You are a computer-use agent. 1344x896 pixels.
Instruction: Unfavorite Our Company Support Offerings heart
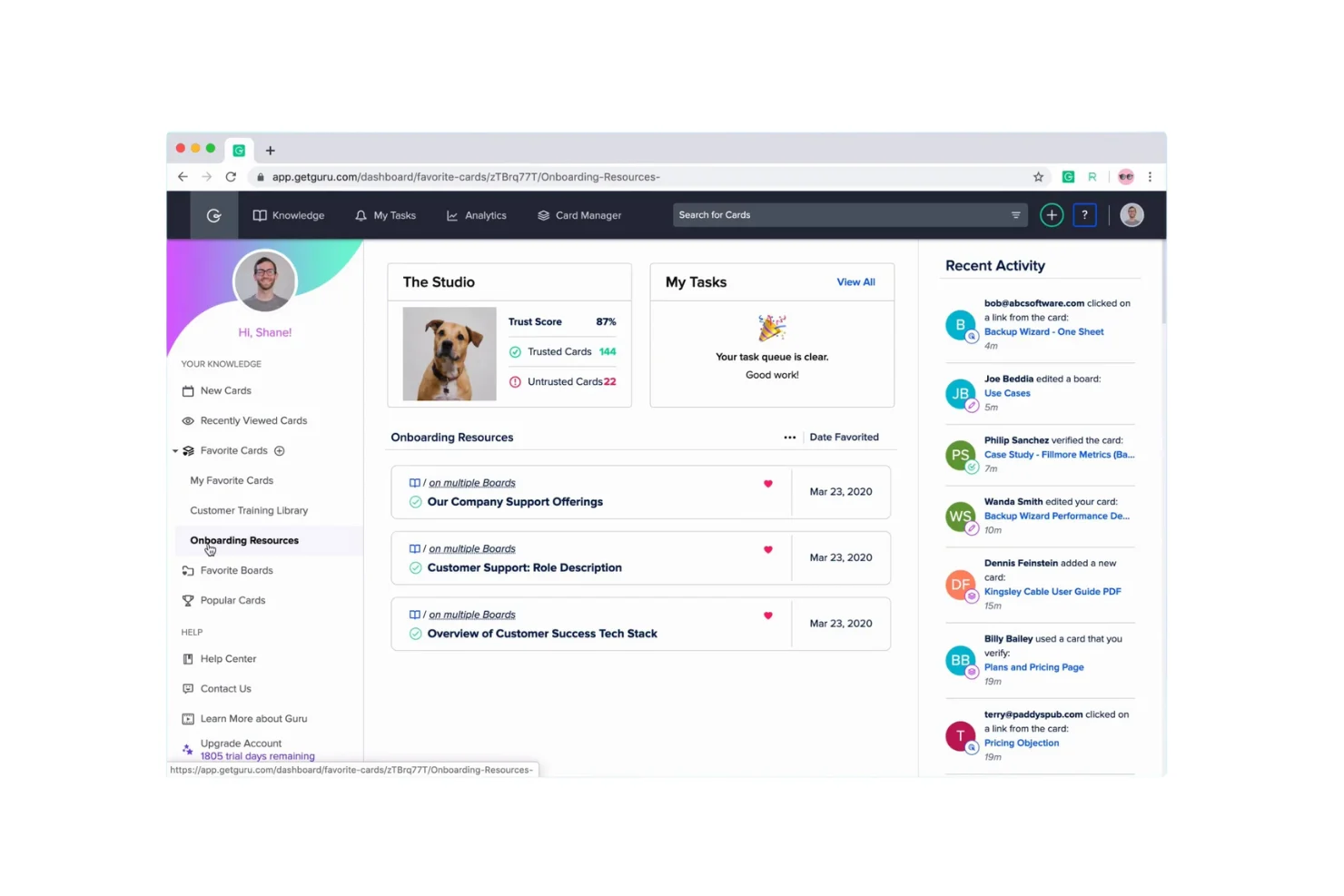[768, 484]
